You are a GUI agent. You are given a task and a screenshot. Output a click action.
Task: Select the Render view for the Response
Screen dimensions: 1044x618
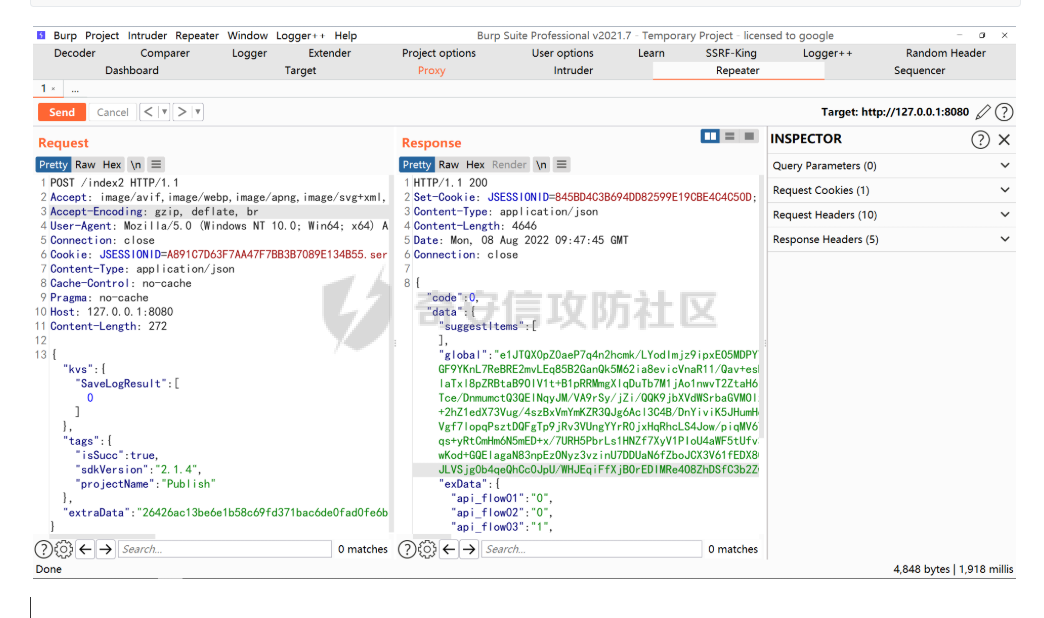point(509,164)
